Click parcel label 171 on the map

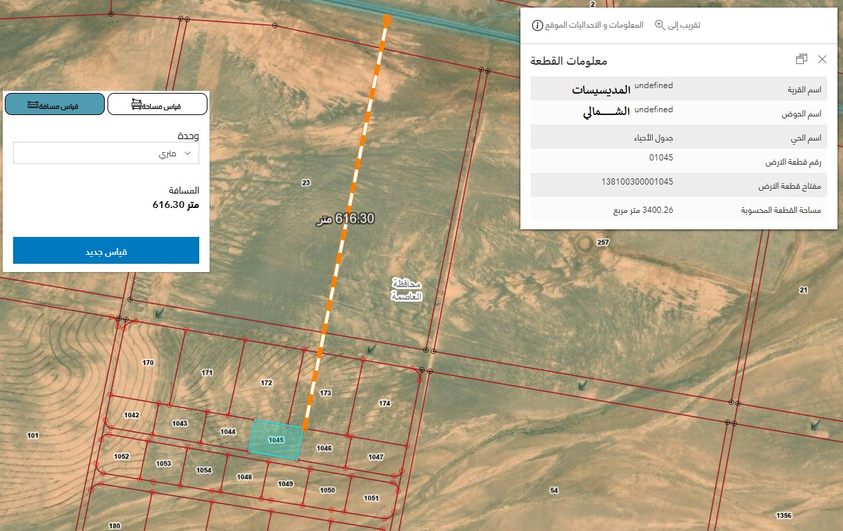click(207, 372)
